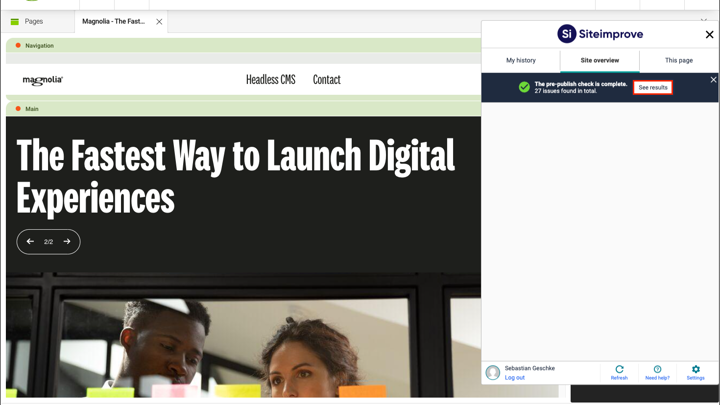
Task: Dismiss the pre-publish check notification
Action: point(713,79)
